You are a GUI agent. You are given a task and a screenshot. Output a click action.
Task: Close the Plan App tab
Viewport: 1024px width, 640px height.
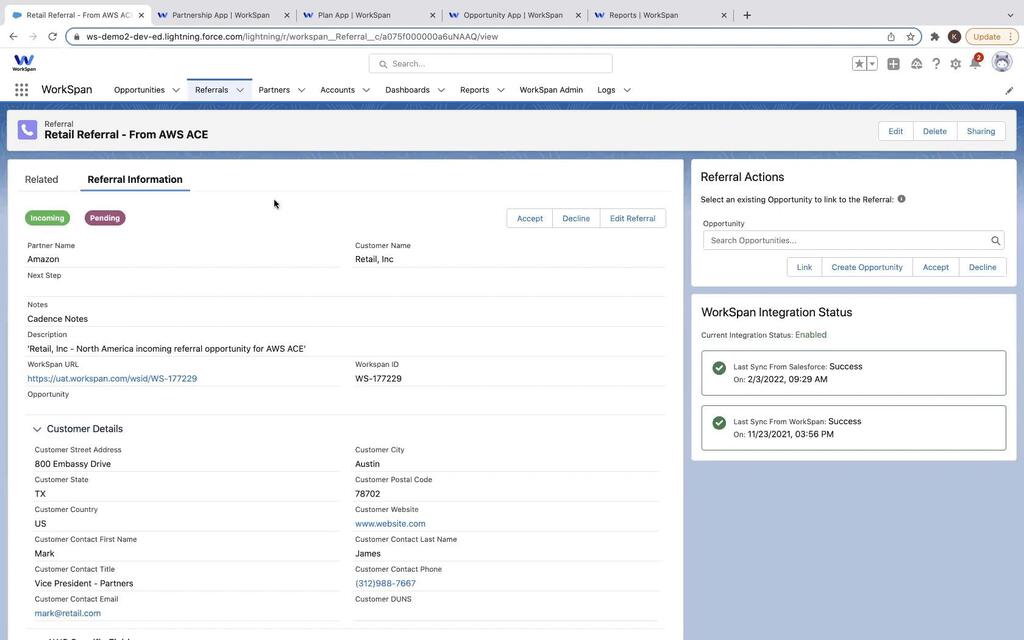tap(432, 15)
